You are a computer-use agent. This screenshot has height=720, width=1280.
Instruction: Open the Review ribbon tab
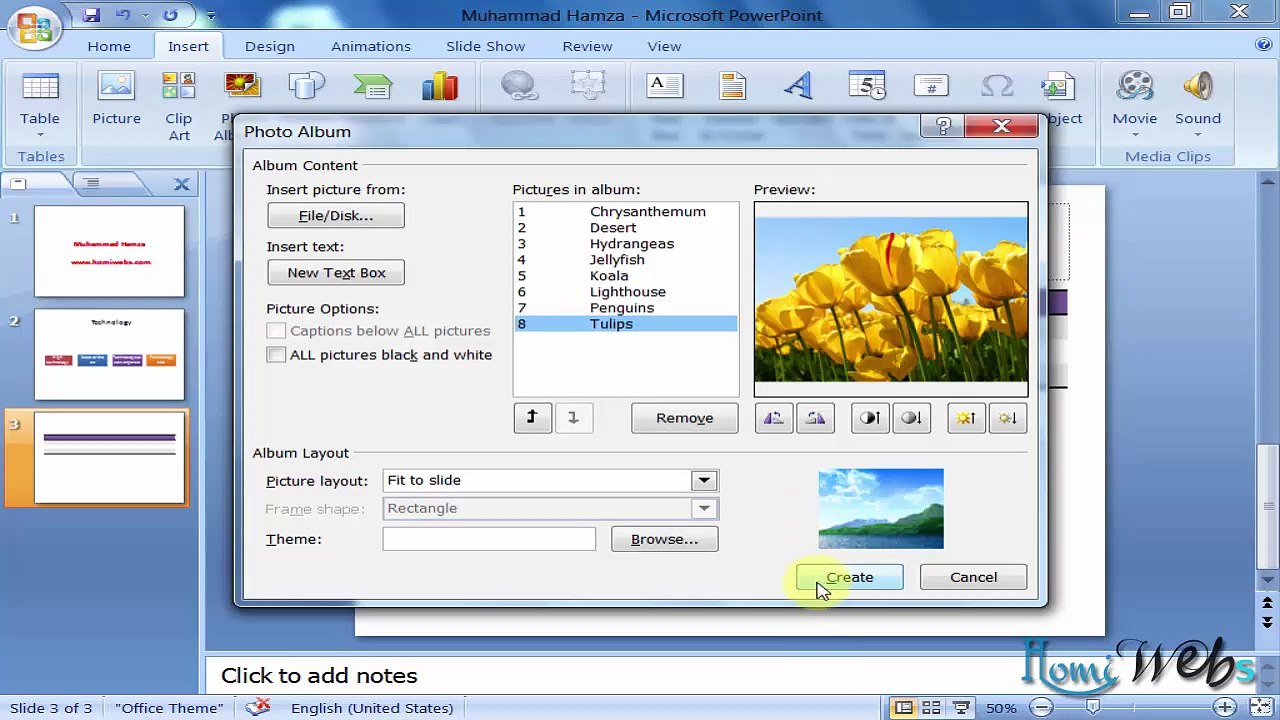click(x=587, y=46)
